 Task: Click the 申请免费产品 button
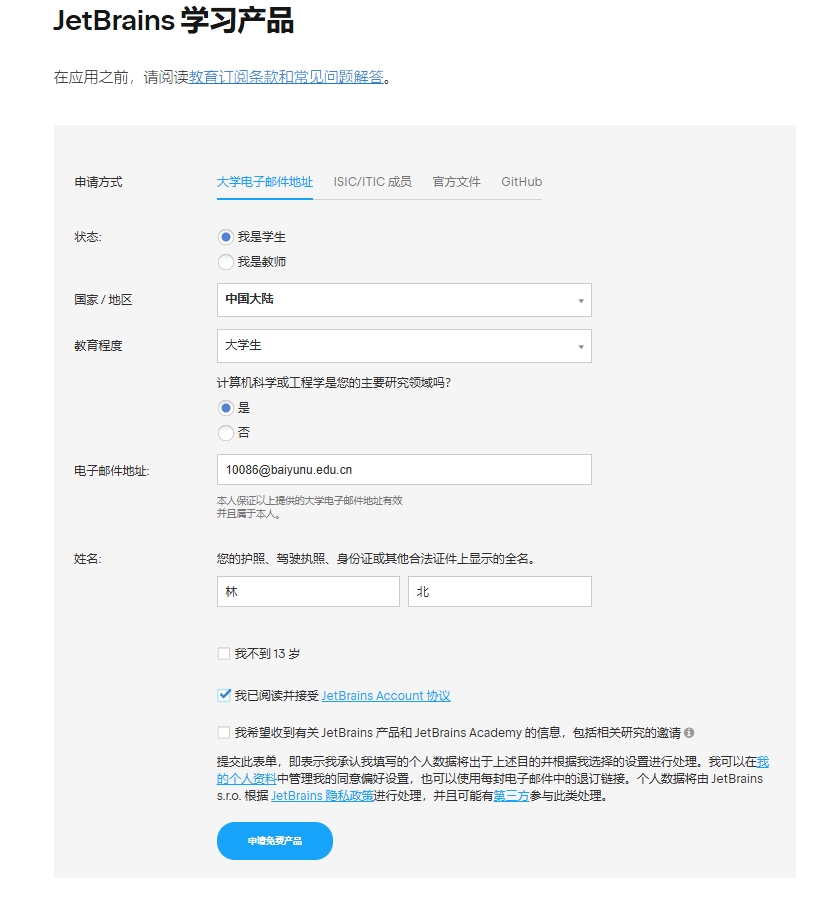coord(273,841)
